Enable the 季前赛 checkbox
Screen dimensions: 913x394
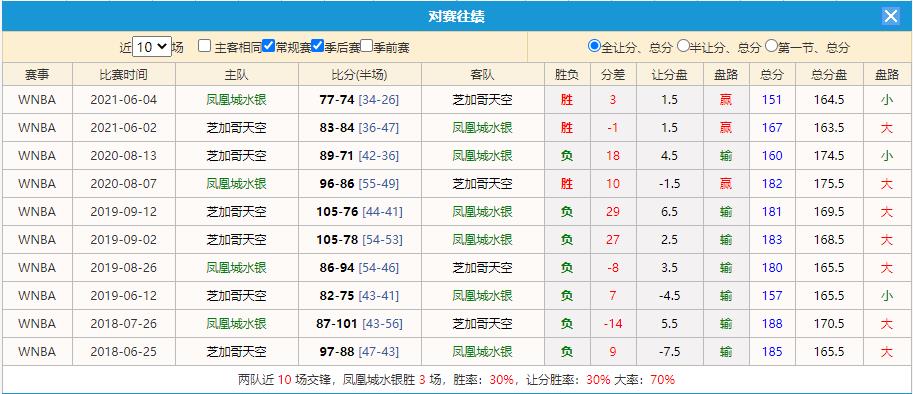tap(366, 46)
